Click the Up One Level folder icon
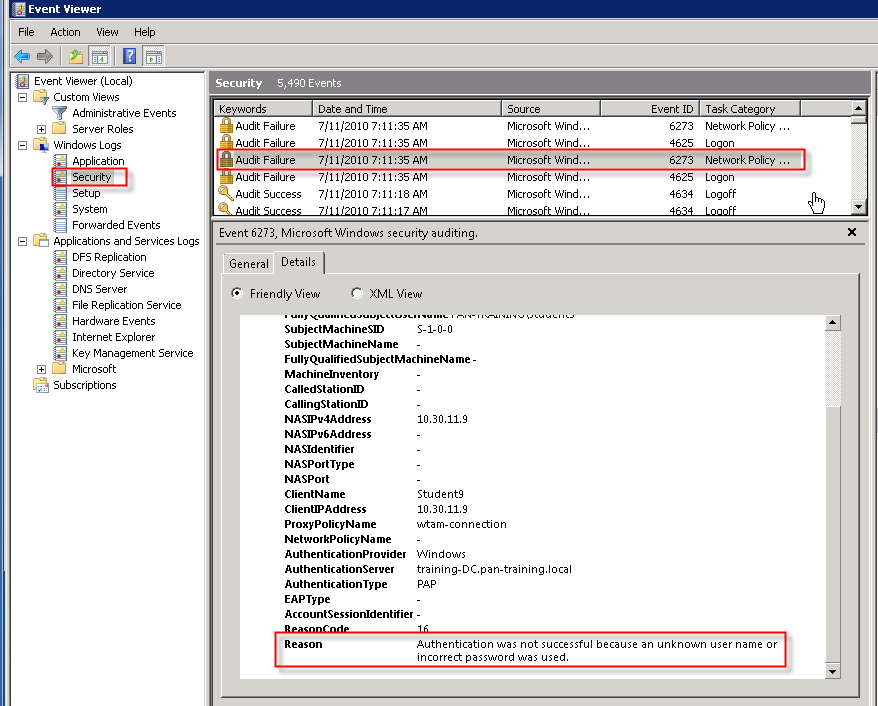 76,56
